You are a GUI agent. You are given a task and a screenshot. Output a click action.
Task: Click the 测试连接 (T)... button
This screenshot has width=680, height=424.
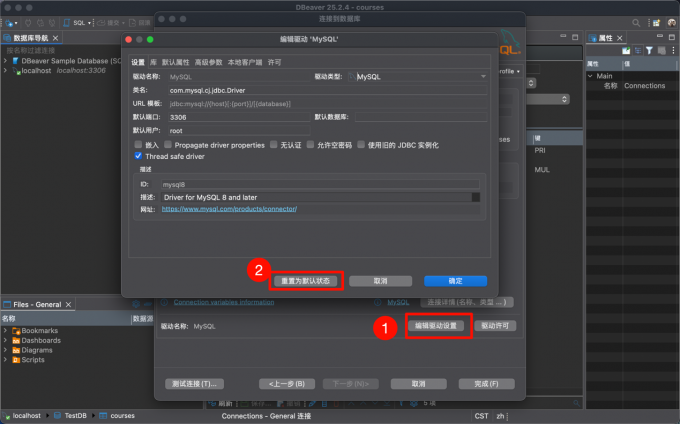coord(194,384)
